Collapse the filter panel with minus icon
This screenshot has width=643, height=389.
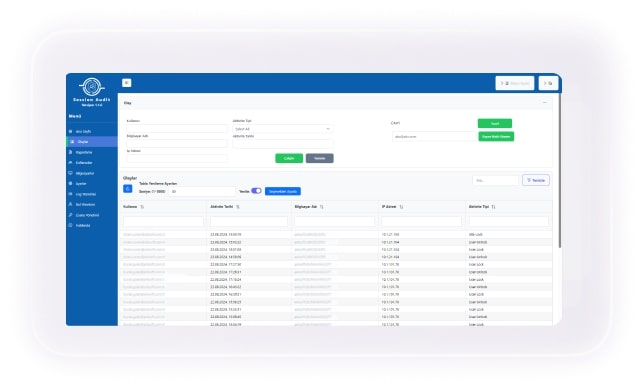545,102
